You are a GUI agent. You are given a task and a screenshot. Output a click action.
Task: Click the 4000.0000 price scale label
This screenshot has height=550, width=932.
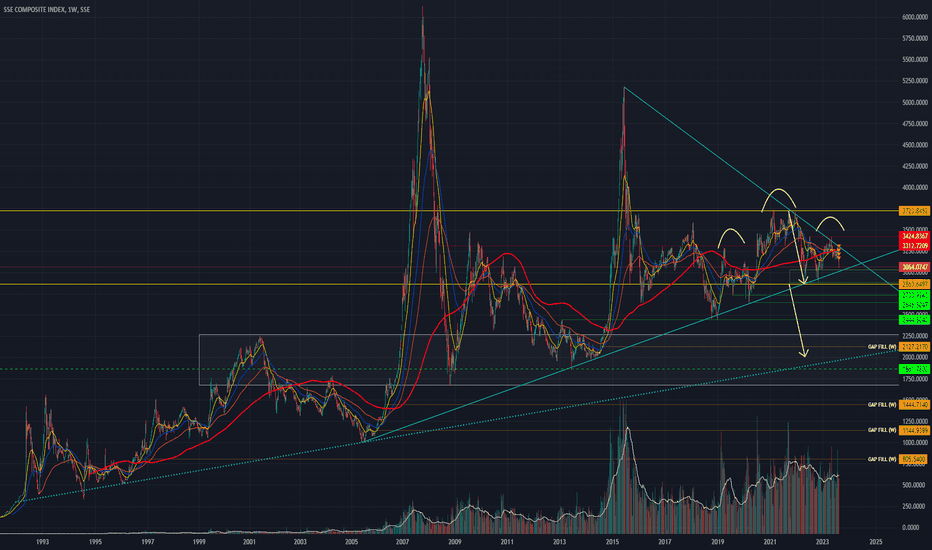pos(915,187)
